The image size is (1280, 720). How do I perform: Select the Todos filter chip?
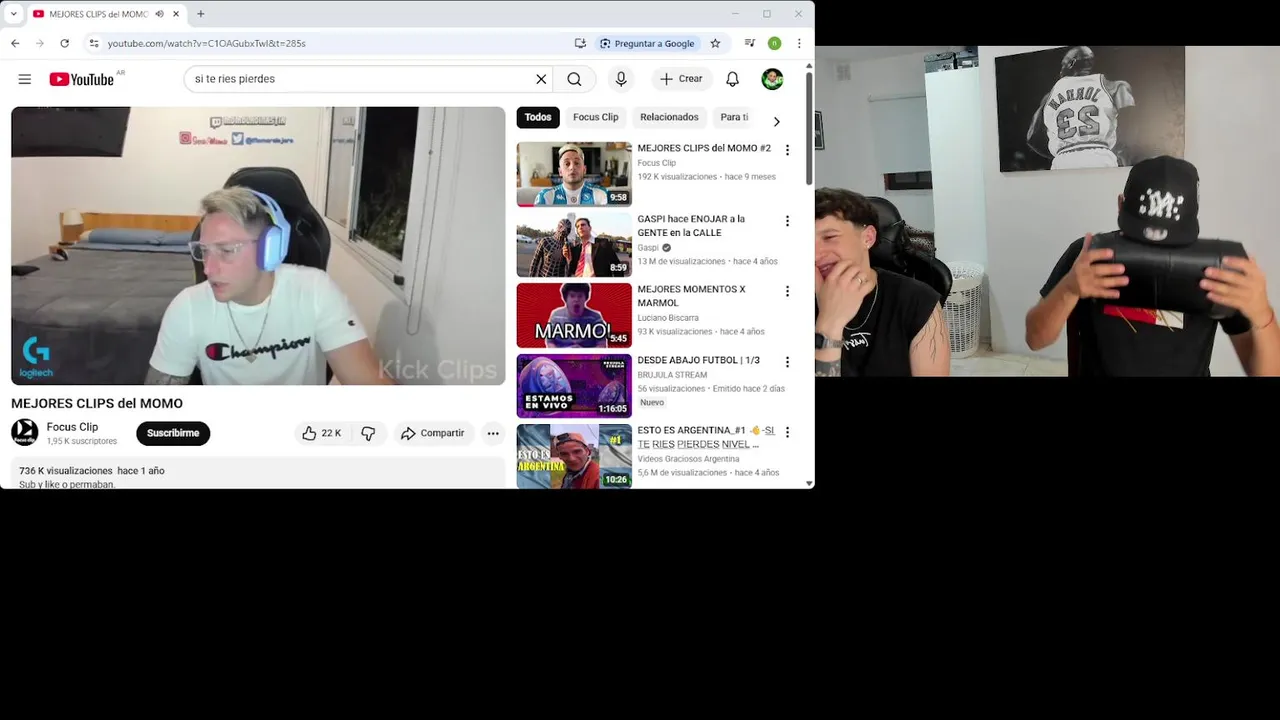tap(538, 117)
